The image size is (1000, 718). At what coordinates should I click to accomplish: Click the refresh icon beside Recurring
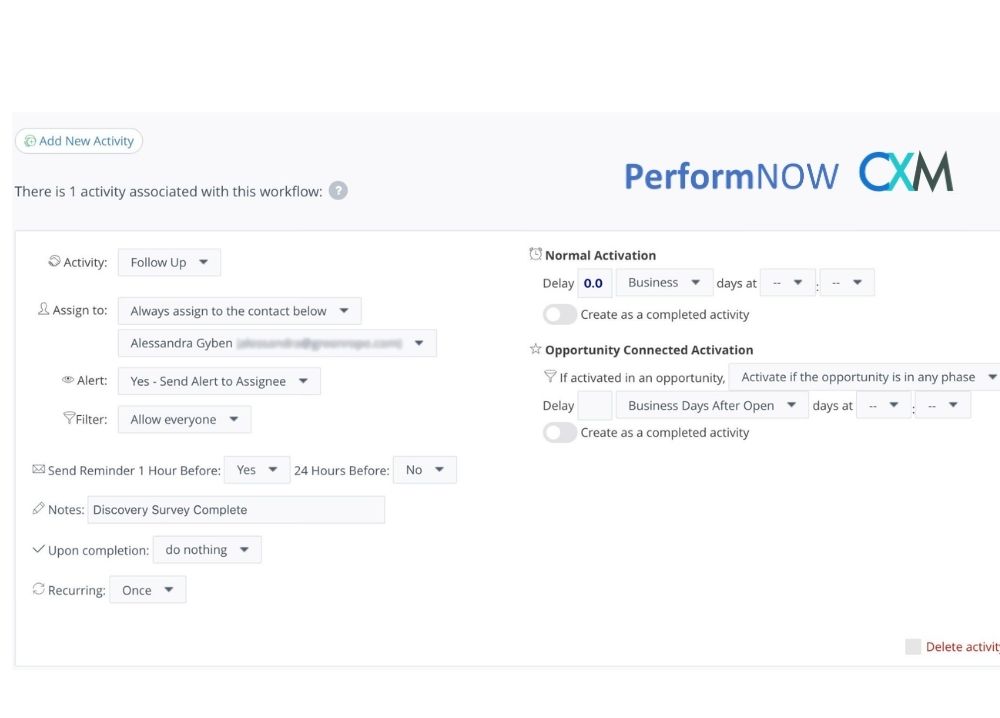(x=39, y=590)
